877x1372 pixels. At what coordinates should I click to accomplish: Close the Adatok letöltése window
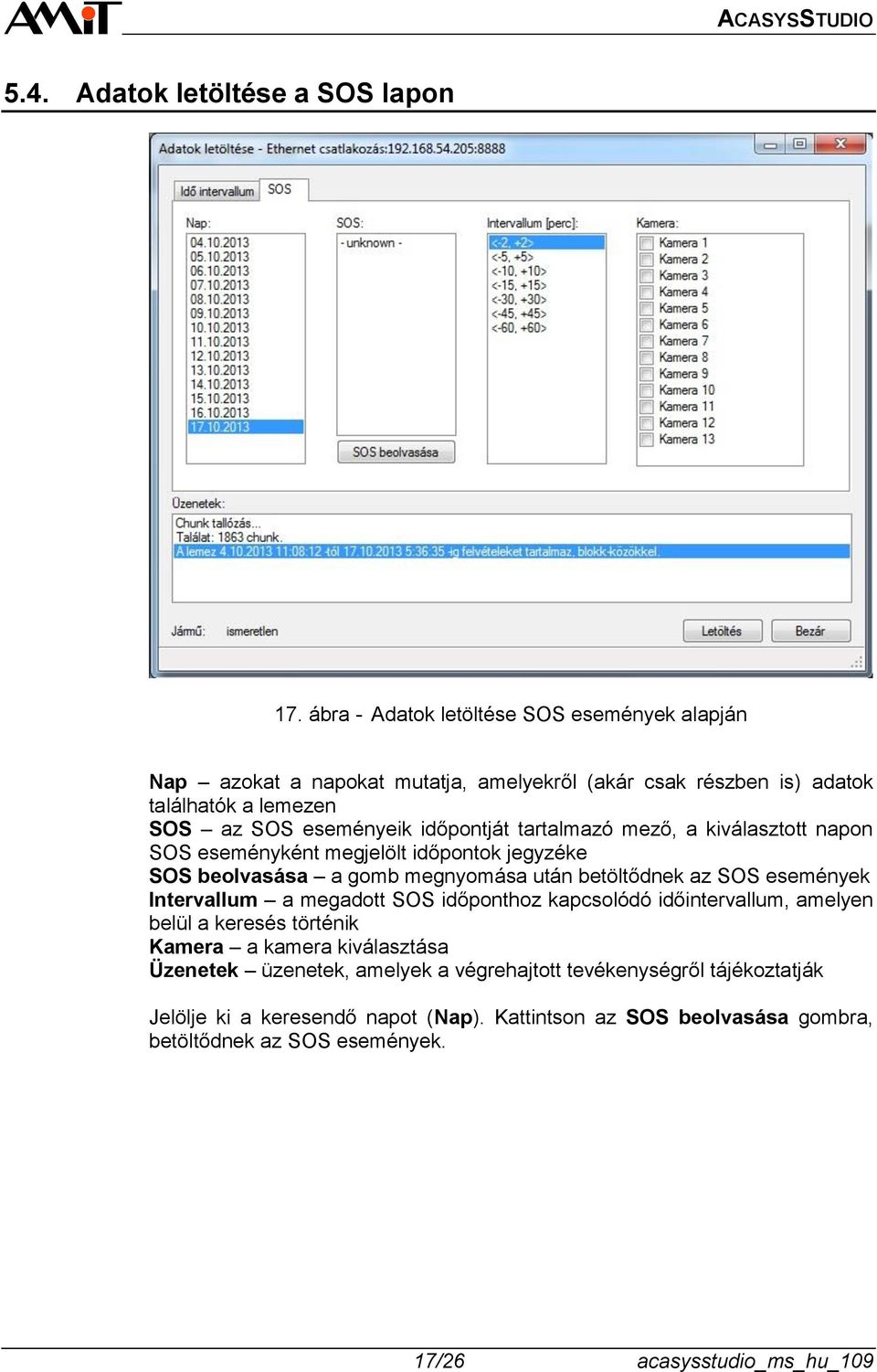(x=840, y=144)
